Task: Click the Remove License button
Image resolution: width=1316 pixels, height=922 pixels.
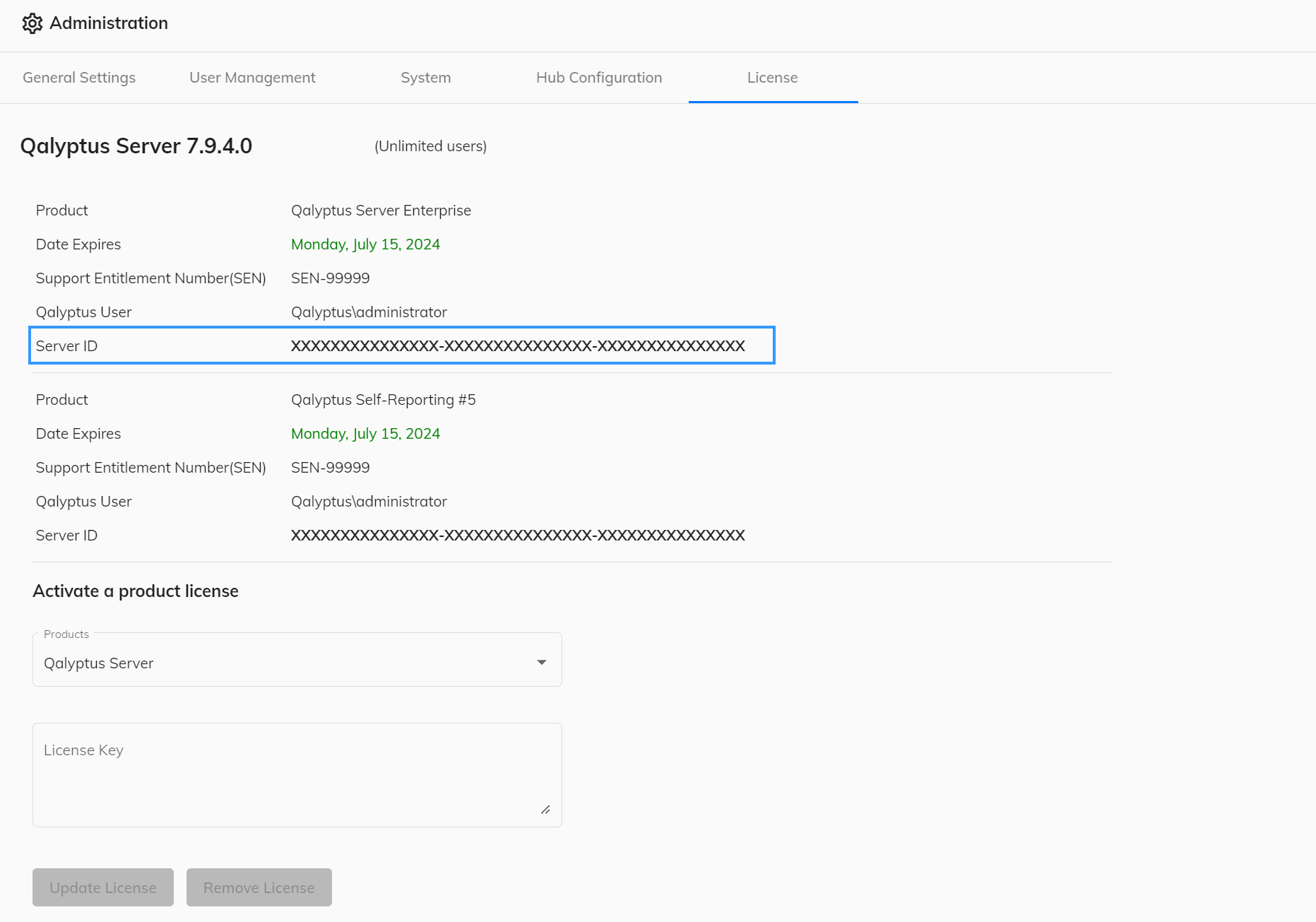Action: point(259,887)
